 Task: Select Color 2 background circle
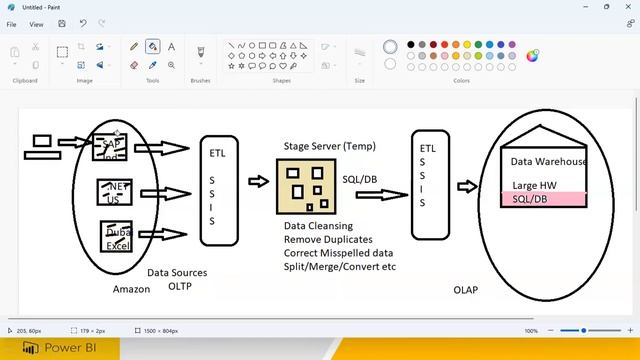tap(390, 64)
